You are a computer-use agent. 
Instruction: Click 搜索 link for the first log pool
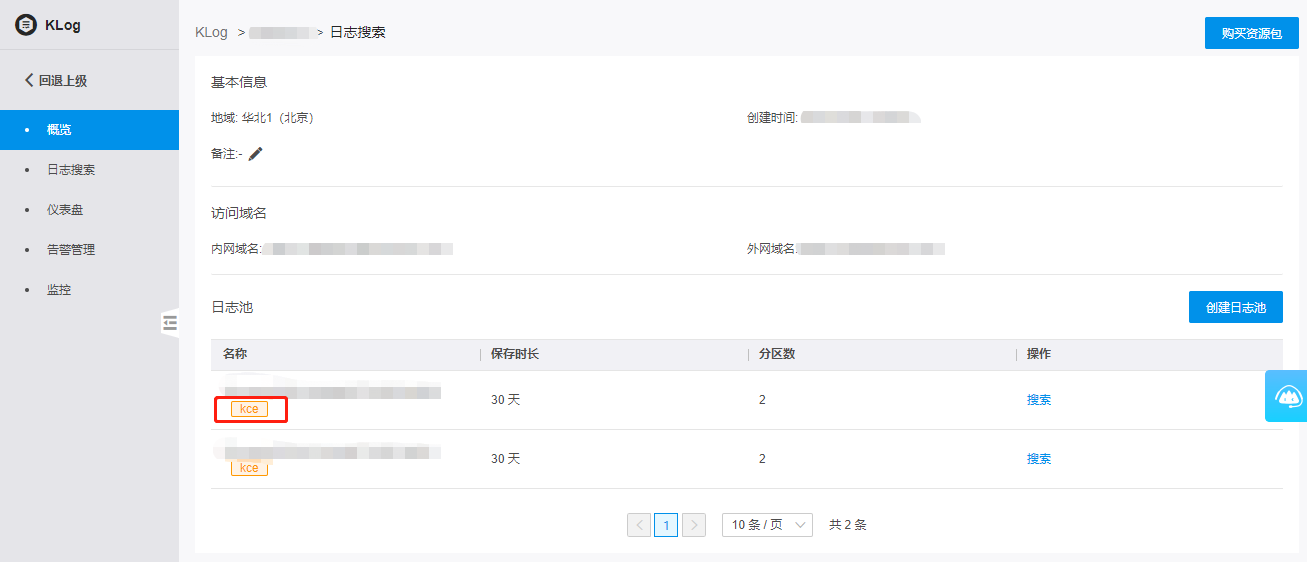(x=1039, y=400)
